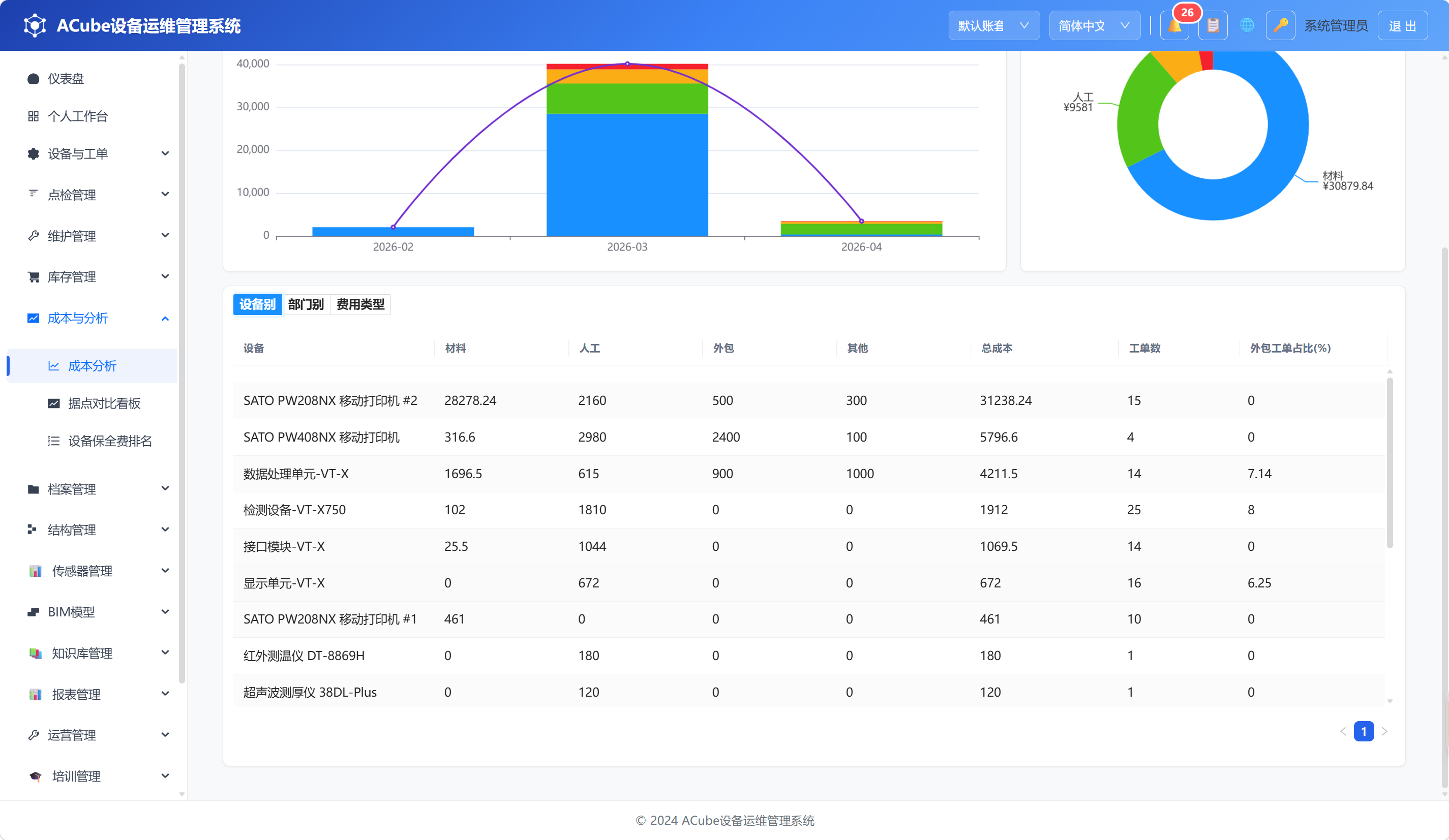
Task: Click the key icon next to 系统管理员
Action: pos(1280,26)
